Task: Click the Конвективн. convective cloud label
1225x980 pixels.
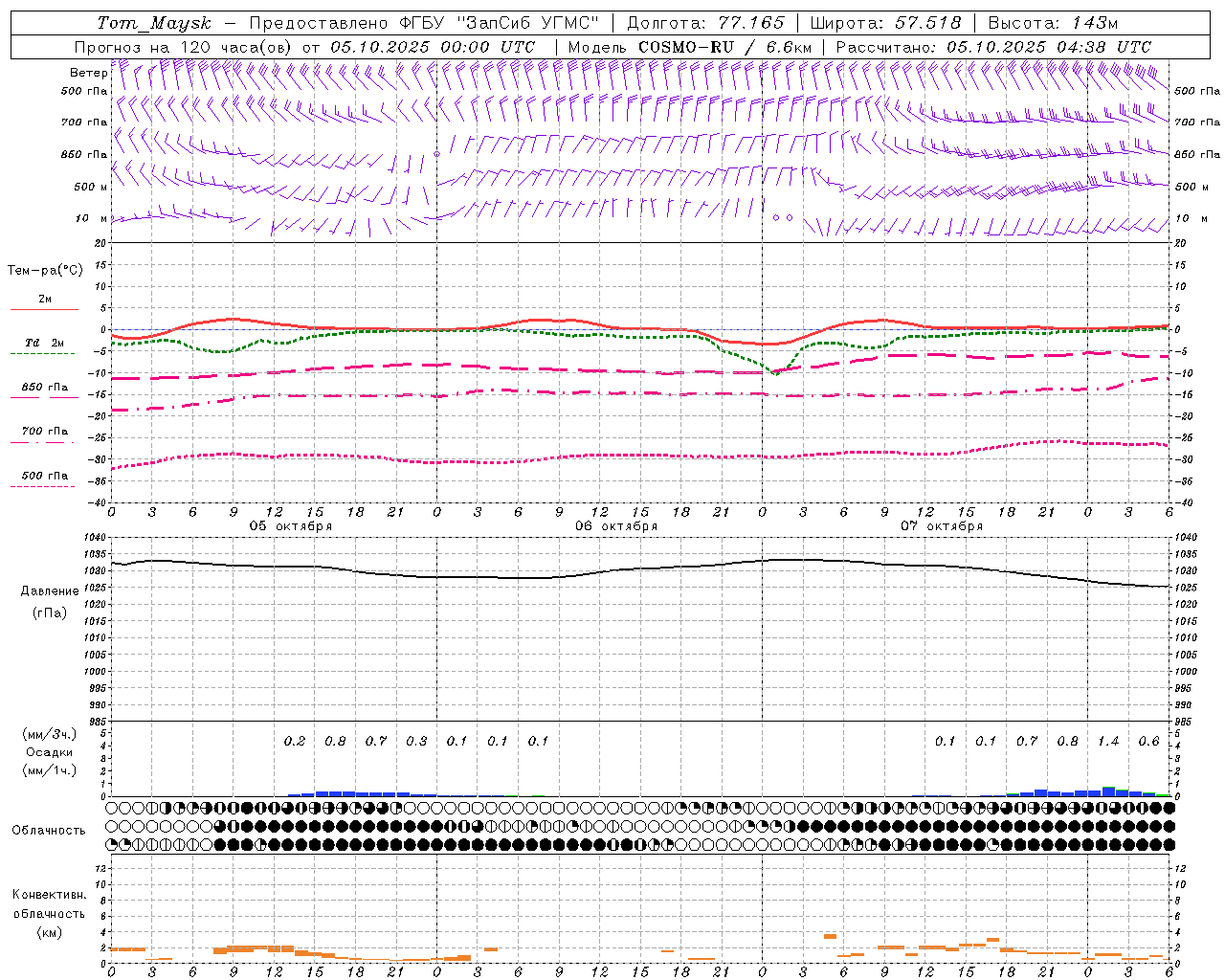Action: [x=49, y=895]
